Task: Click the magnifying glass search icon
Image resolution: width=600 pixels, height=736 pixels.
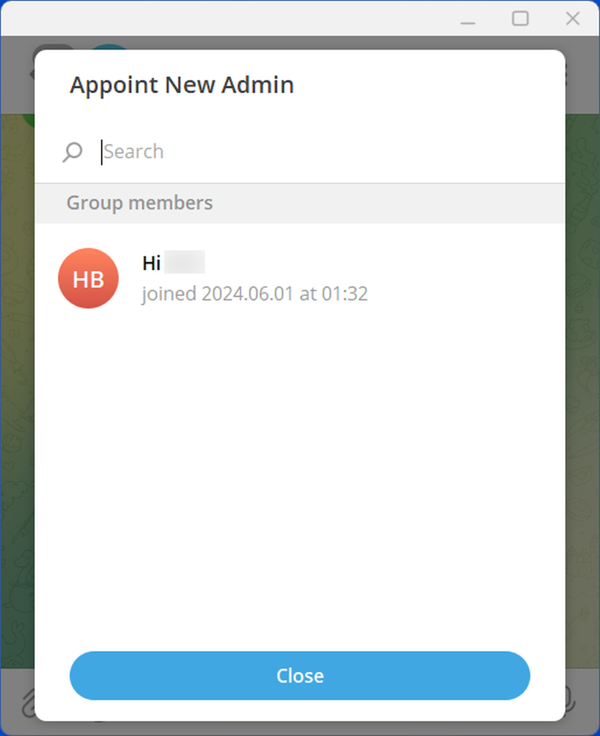Action: pos(72,152)
